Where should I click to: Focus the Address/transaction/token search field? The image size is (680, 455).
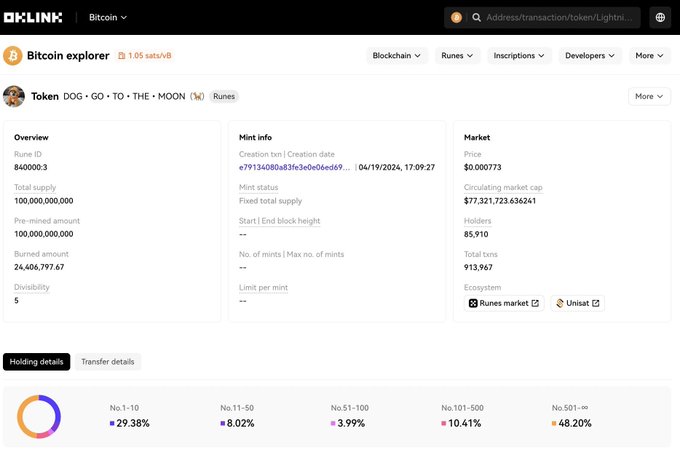point(559,17)
